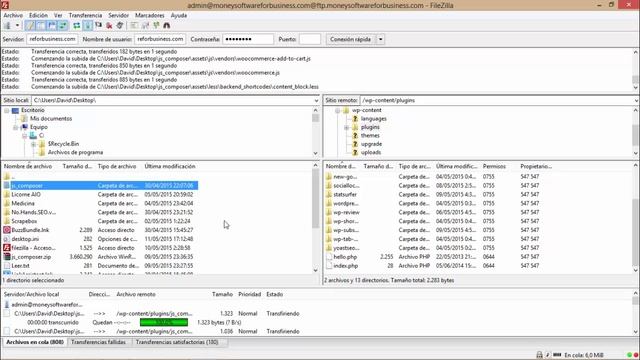640x360 pixels.
Task: Open the Transferencia menu
Action: tap(85, 15)
